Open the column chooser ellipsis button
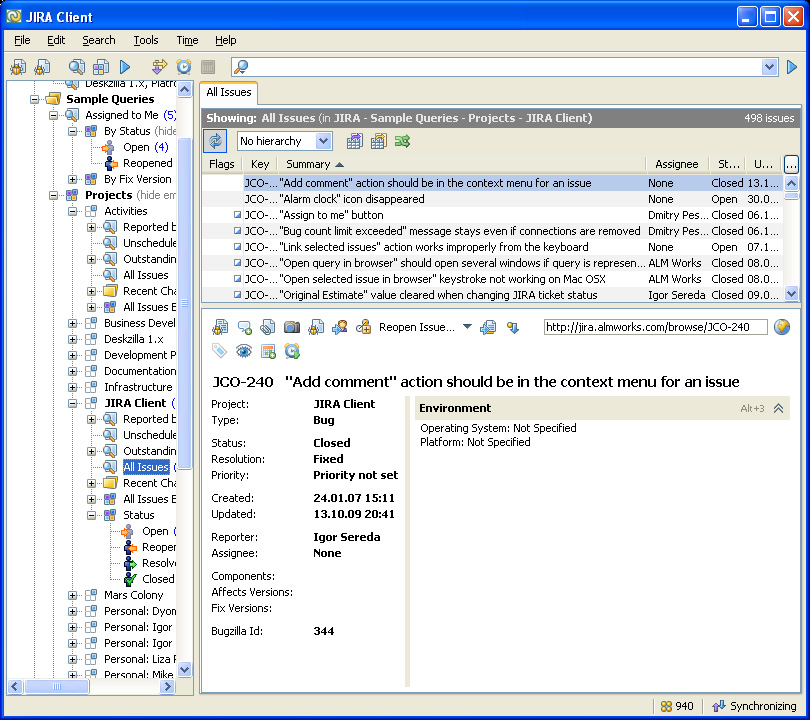Screen dimensions: 810x720 pyautogui.click(x=791, y=164)
